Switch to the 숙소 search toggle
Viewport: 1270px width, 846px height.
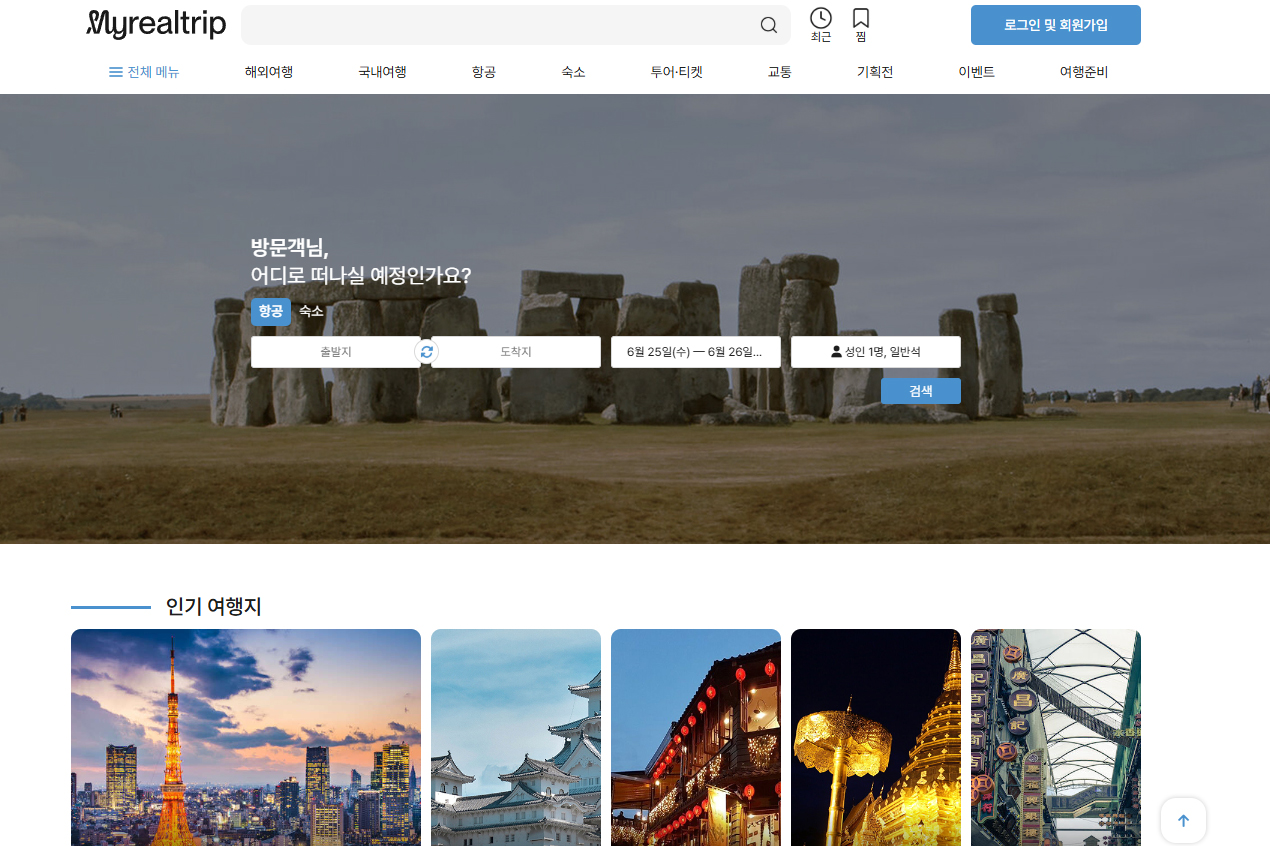(x=311, y=311)
